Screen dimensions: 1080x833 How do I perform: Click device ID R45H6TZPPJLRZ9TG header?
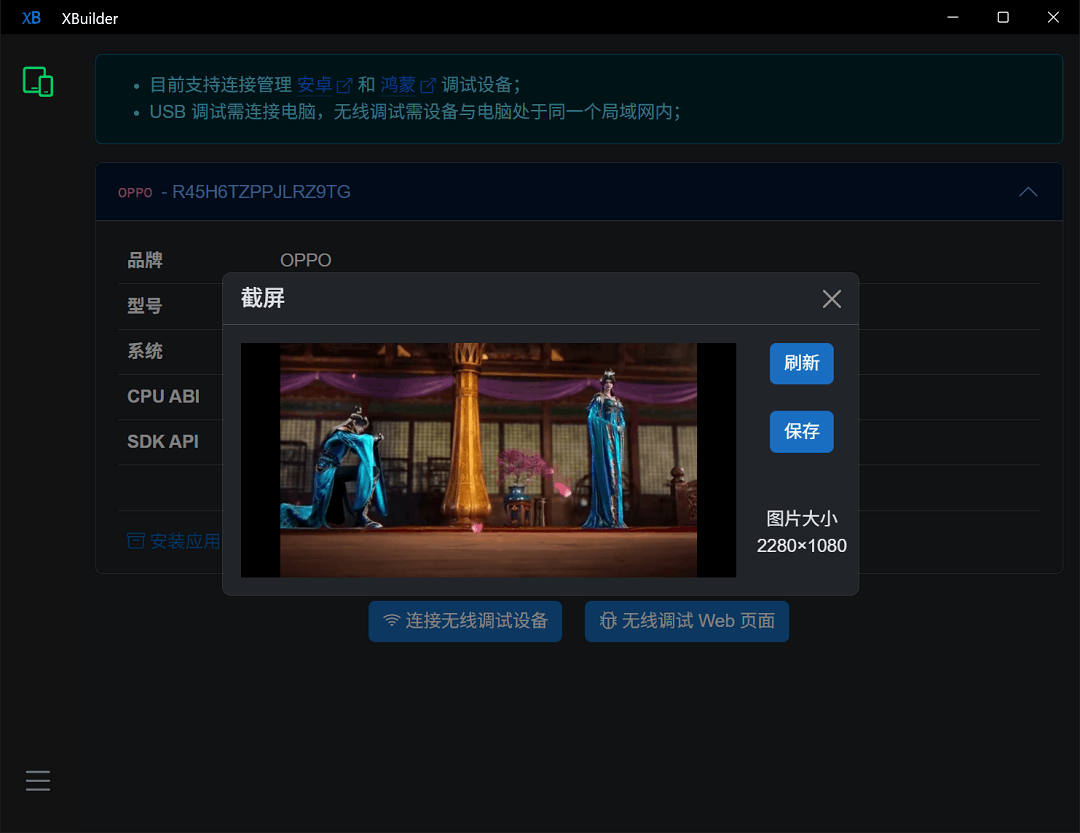[261, 192]
